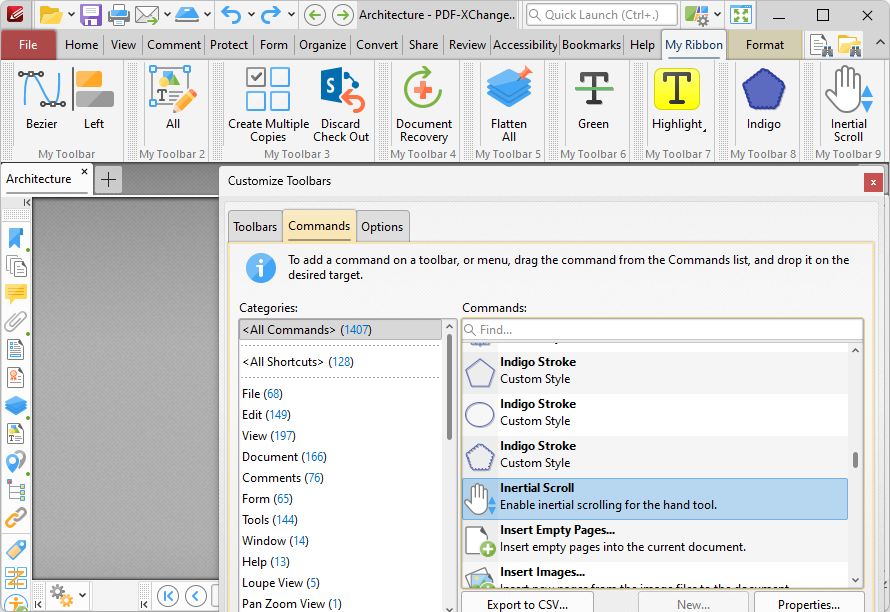This screenshot has width=890, height=612.
Task: Click the Commands list vertical scrollbar thumb
Action: click(855, 459)
